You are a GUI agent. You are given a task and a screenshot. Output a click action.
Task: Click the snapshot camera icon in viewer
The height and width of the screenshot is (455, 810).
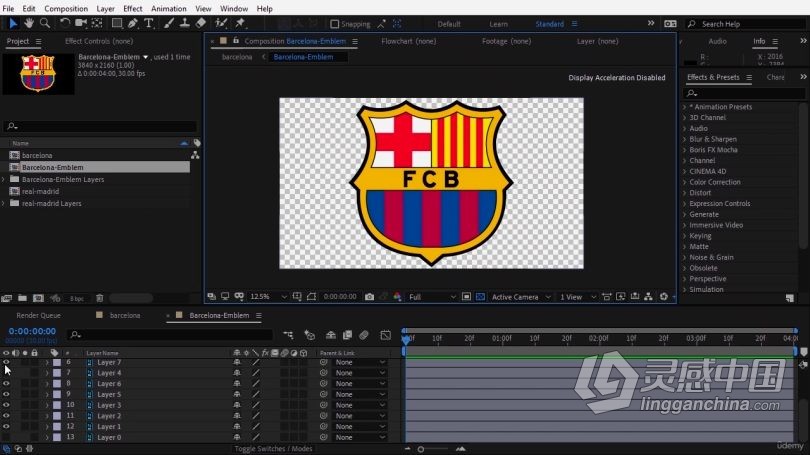[x=369, y=297]
